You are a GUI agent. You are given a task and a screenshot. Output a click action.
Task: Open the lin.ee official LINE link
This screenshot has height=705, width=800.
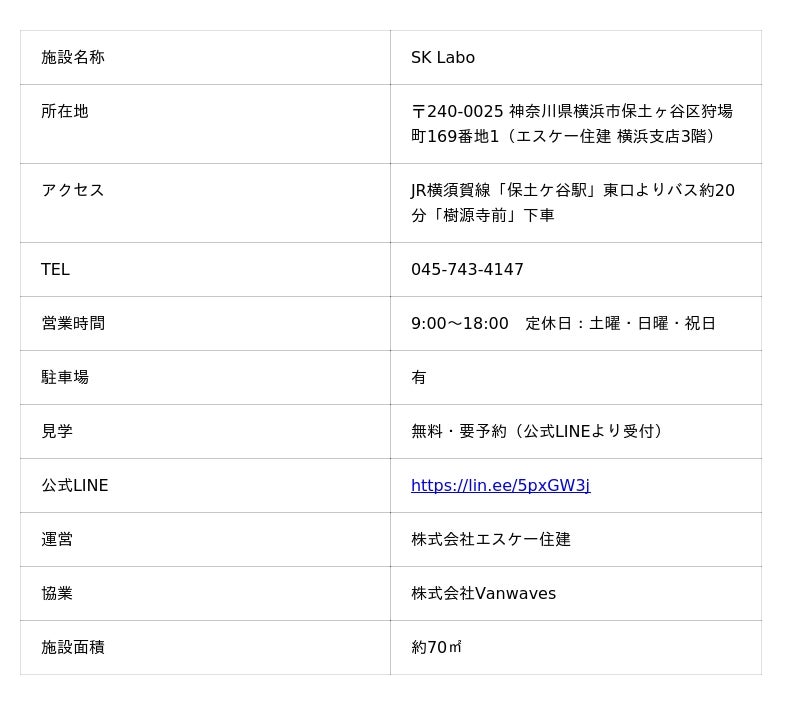500,486
